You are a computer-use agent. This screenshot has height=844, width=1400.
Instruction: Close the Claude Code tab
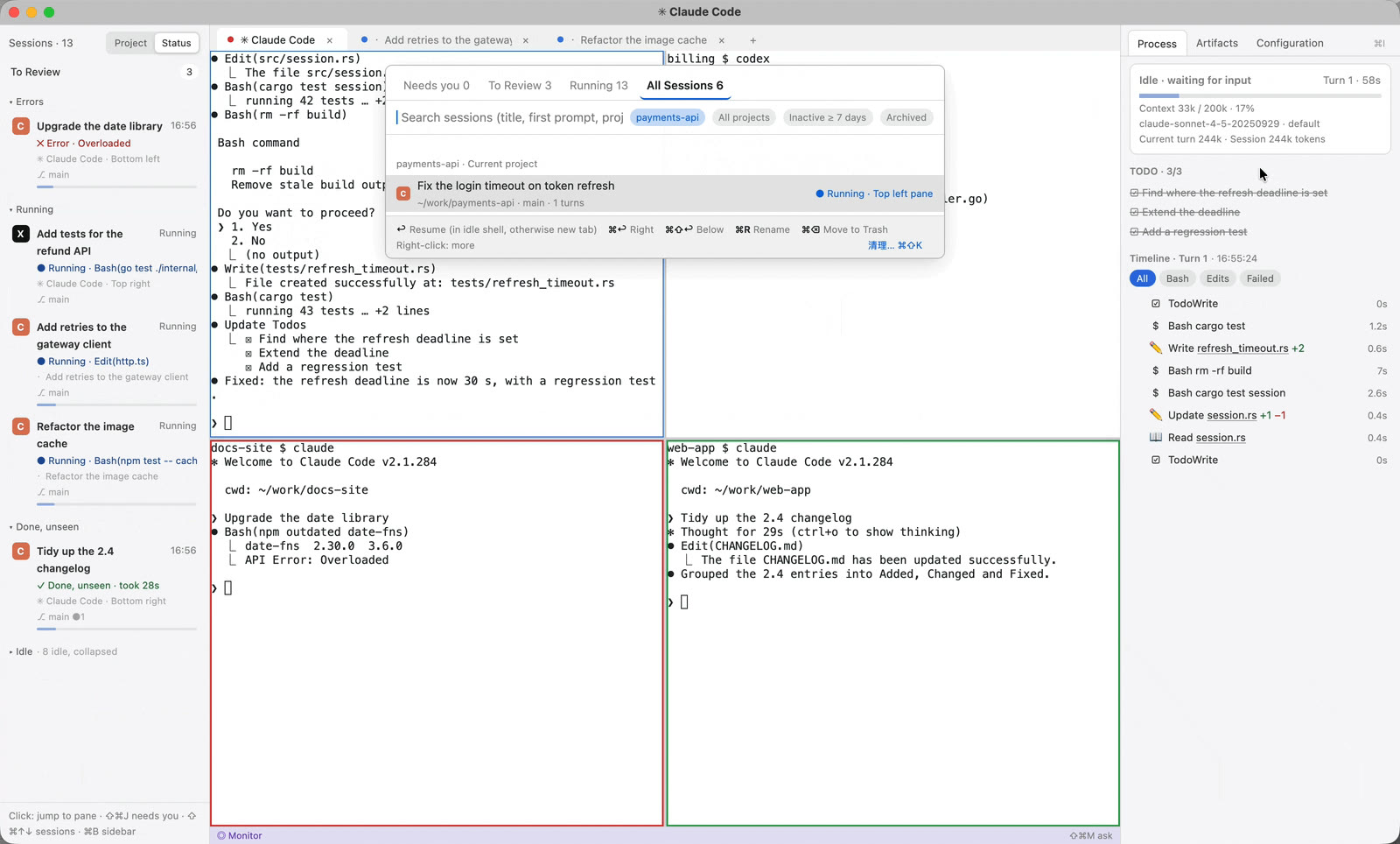pyautogui.click(x=330, y=40)
